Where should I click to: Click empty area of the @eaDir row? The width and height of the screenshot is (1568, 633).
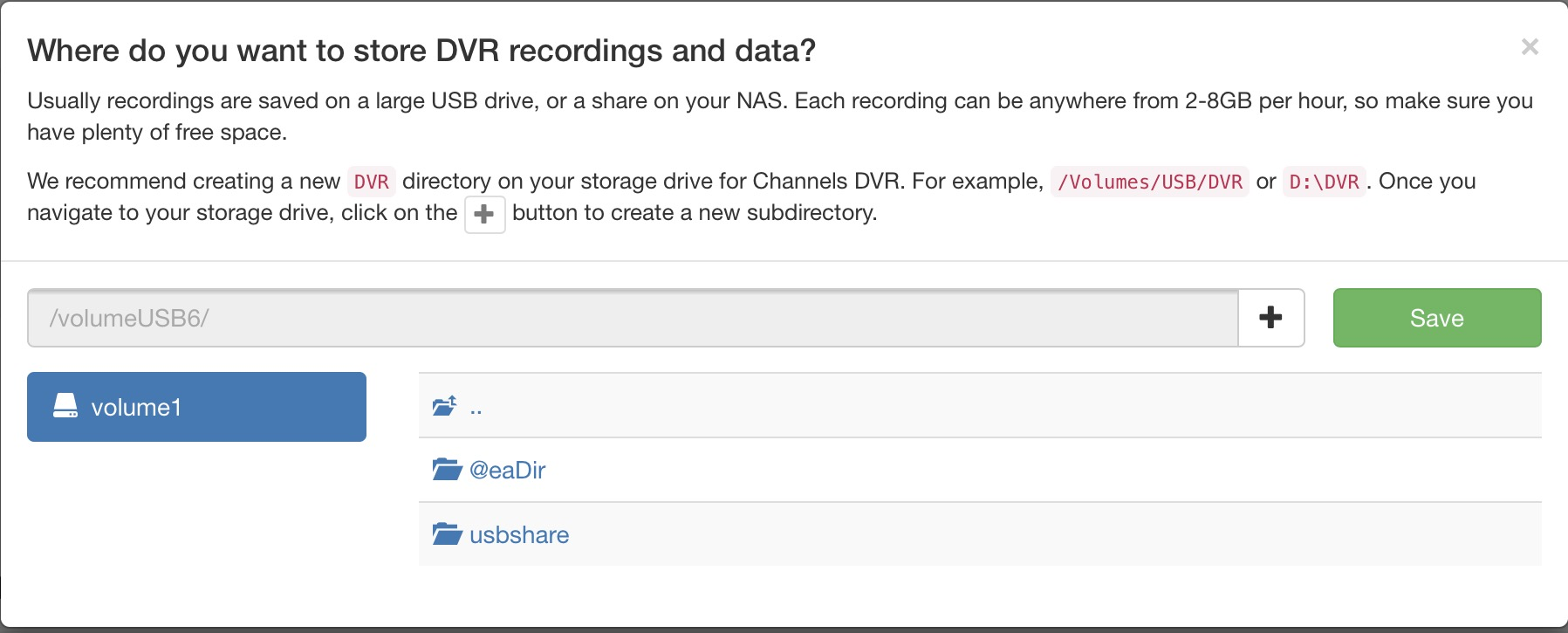(1047, 471)
